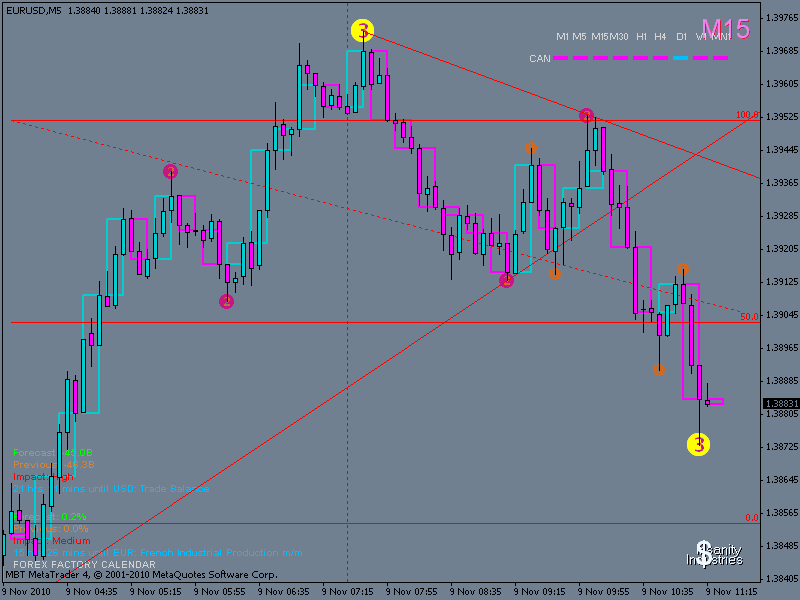This screenshot has height=600, width=800.
Task: Select the D1 timeframe label
Action: click(x=682, y=37)
